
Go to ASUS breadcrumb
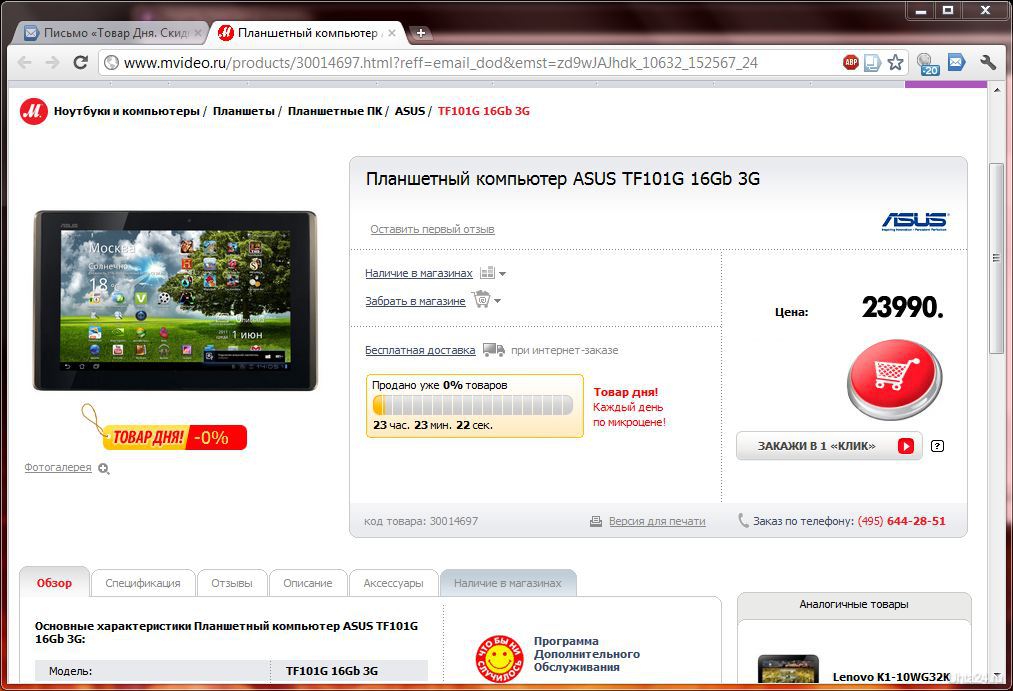(410, 111)
